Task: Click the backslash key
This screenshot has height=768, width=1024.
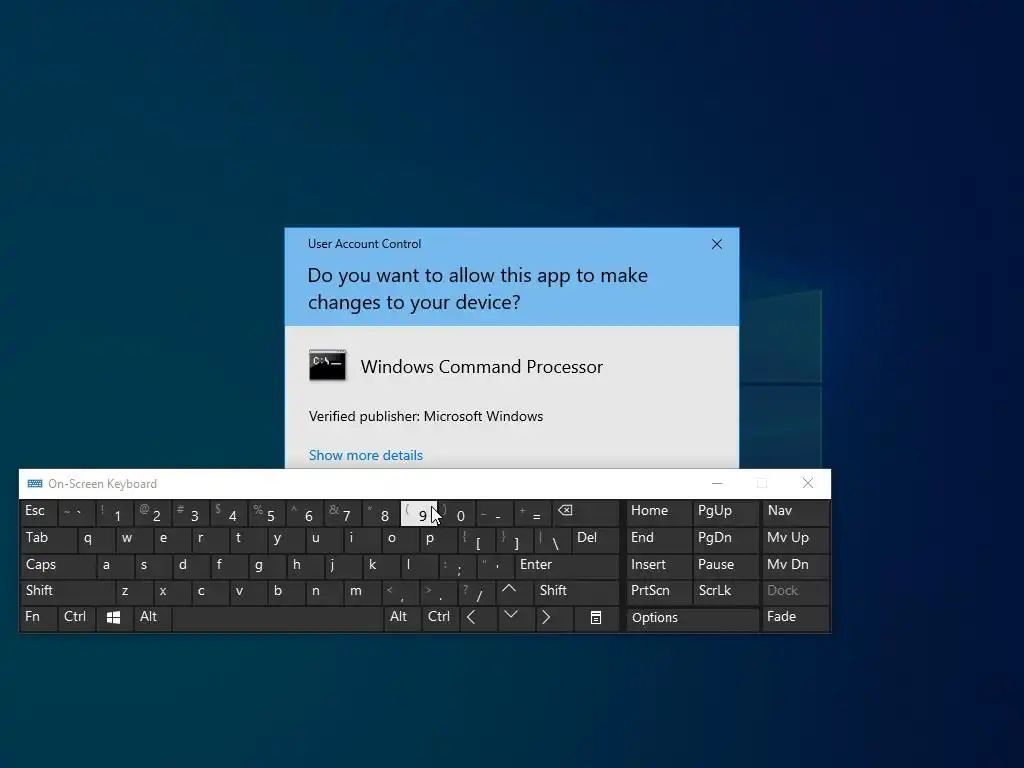Action: pyautogui.click(x=552, y=539)
